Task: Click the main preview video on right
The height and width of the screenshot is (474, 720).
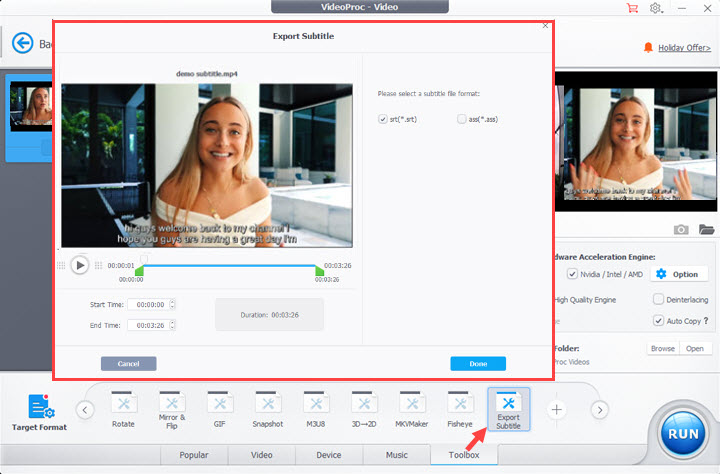Action: pyautogui.click(x=636, y=141)
